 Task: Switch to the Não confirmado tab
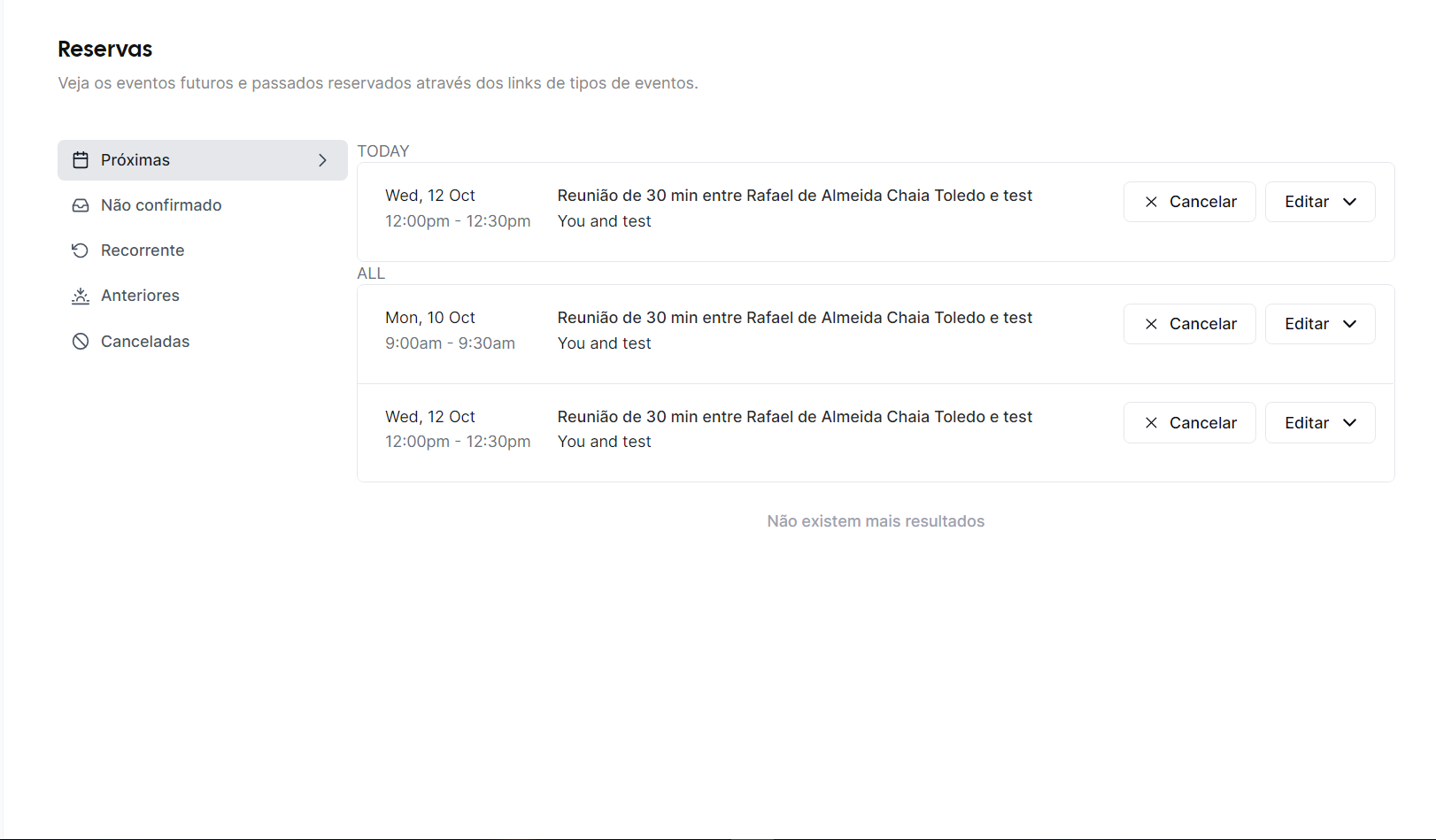160,204
